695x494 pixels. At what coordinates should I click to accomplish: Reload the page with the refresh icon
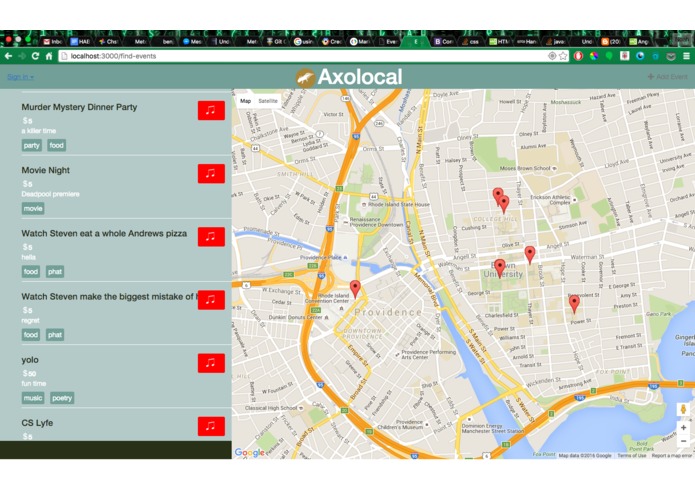35,56
